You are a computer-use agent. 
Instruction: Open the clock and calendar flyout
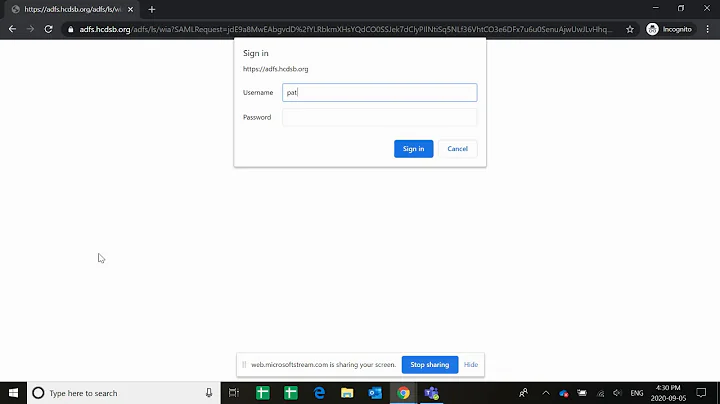[x=668, y=393]
